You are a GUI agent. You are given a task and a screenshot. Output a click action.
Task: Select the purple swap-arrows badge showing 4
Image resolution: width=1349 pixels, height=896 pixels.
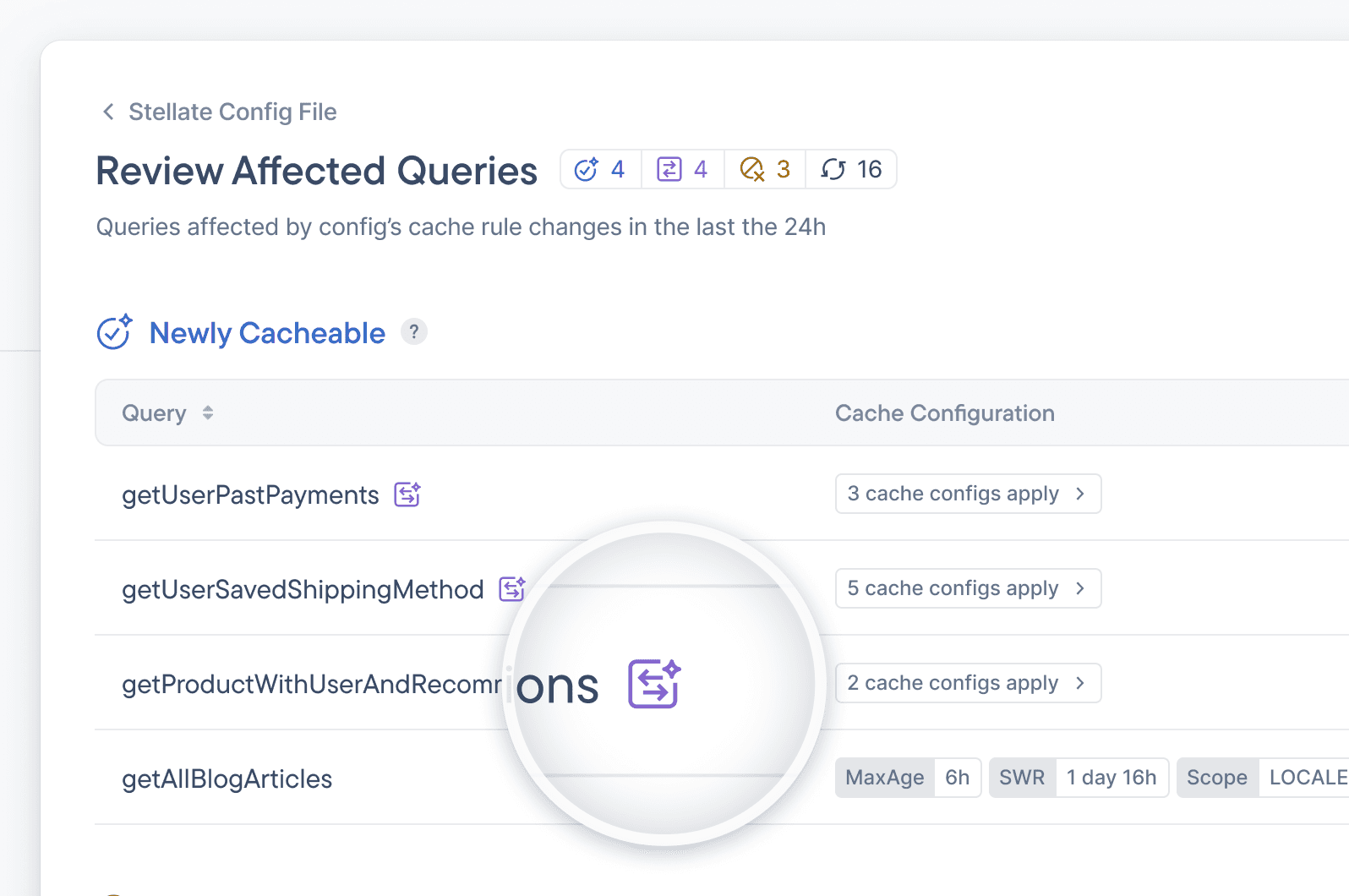click(x=682, y=170)
